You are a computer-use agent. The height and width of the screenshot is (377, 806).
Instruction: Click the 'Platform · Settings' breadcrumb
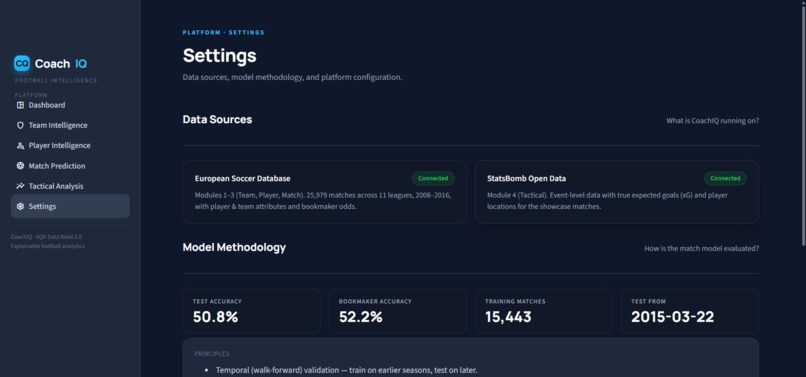(x=224, y=32)
